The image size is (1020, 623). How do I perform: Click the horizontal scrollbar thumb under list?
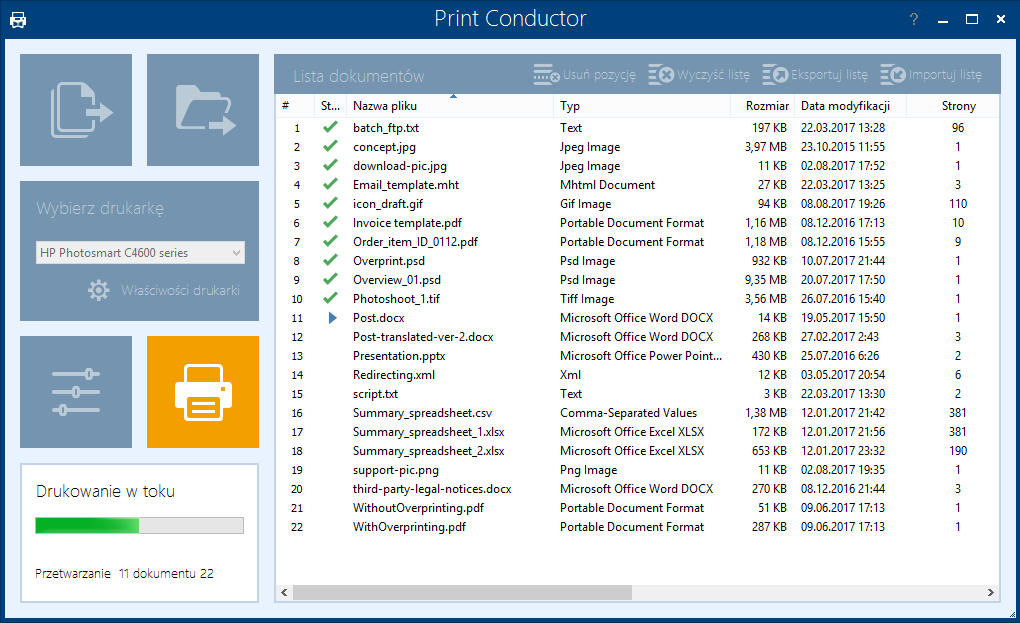(x=462, y=592)
